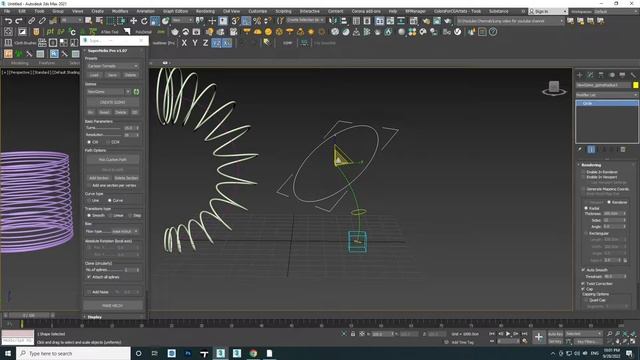Toggle Enable In Viewport checkbox

click(x=583, y=177)
